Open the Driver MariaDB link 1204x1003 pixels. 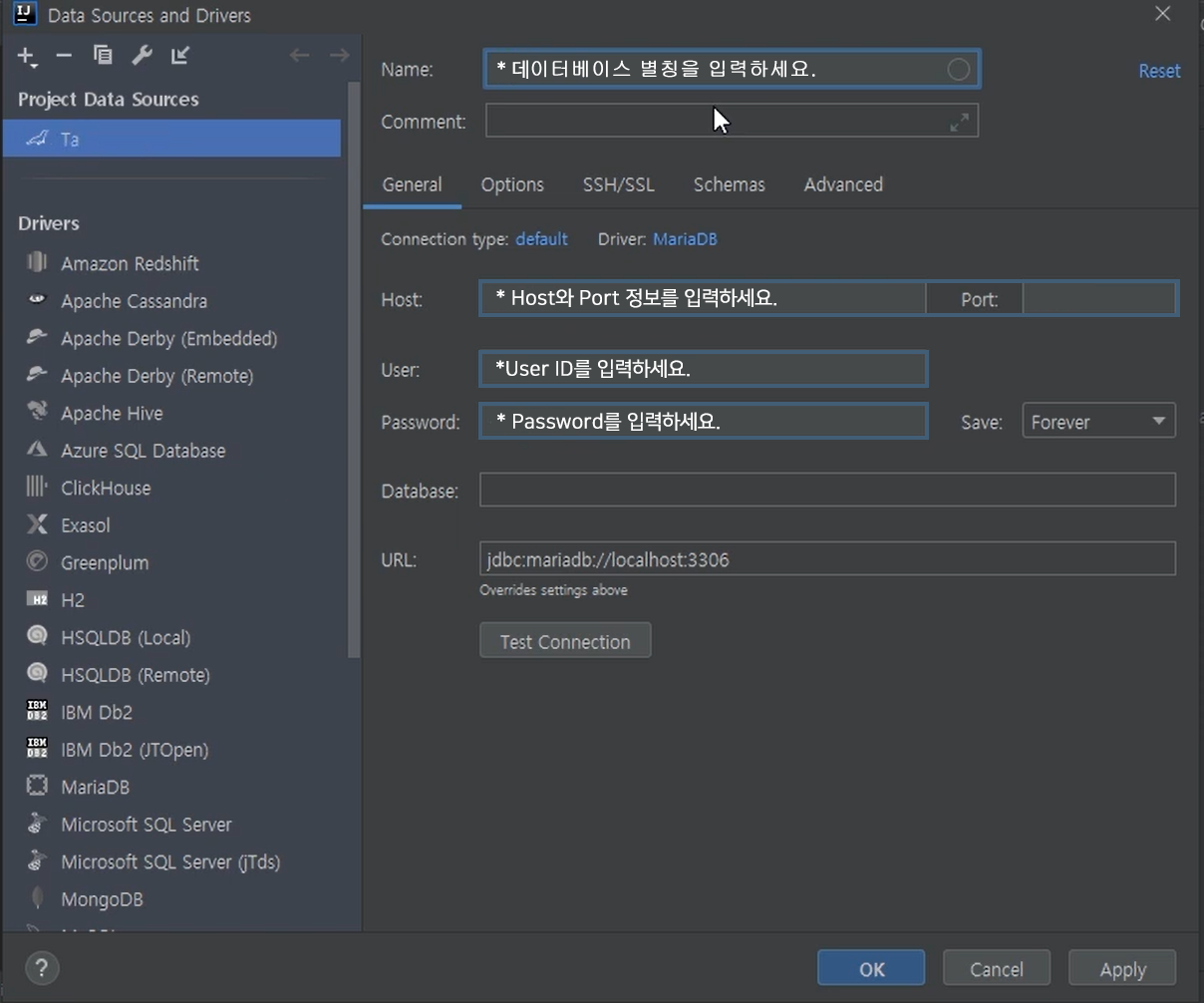pyautogui.click(x=685, y=239)
